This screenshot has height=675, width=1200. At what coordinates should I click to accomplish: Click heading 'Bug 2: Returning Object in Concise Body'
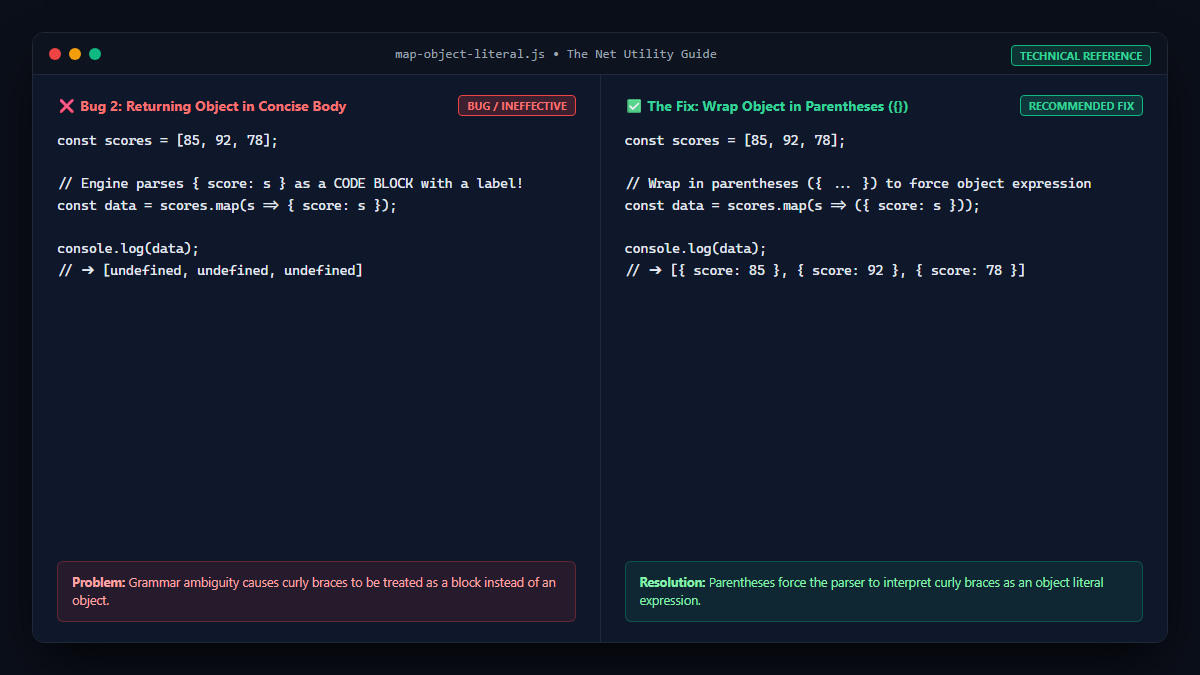coord(213,106)
